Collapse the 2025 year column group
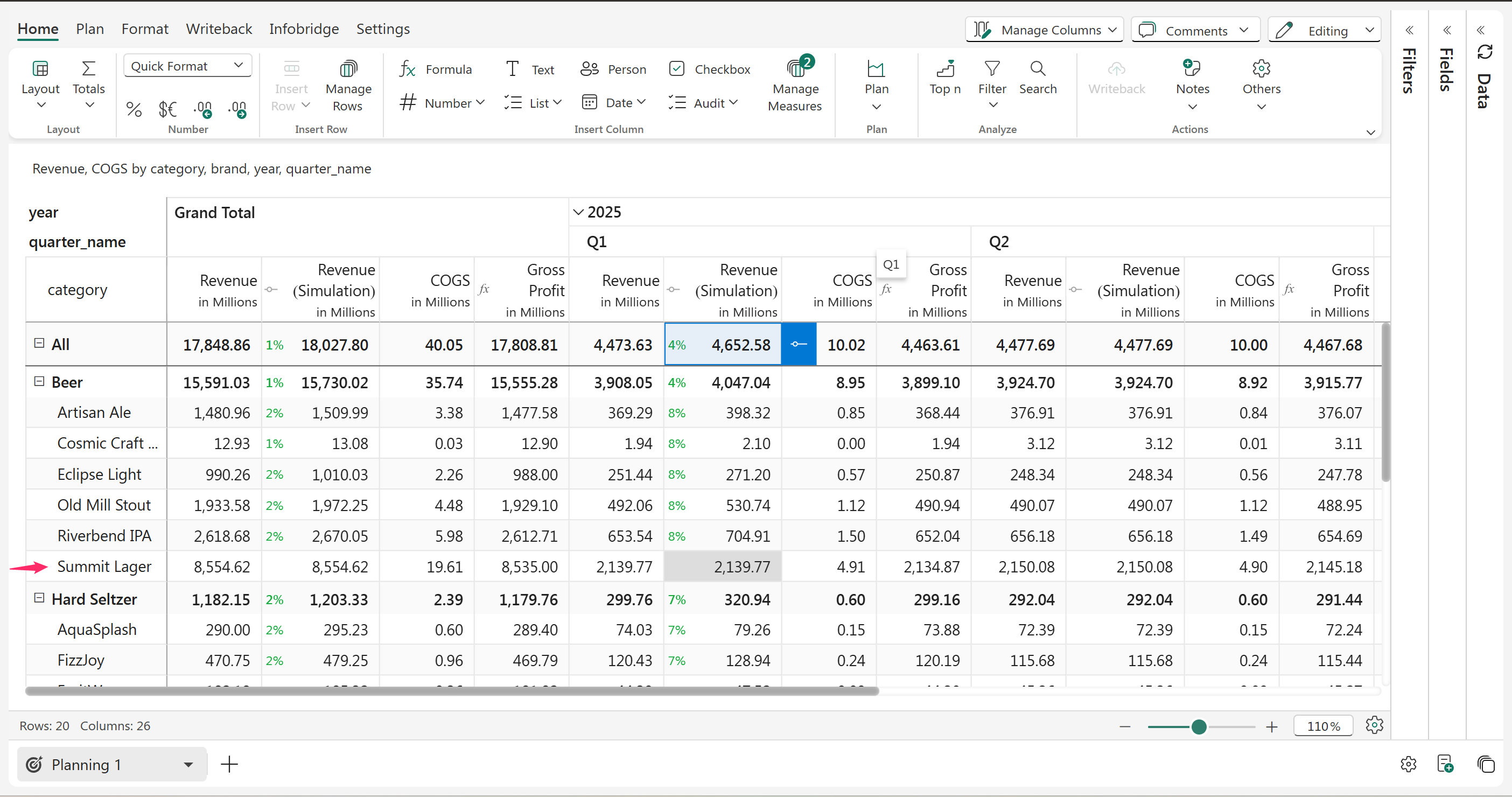Viewport: 1512px width, 797px height. tap(578, 213)
